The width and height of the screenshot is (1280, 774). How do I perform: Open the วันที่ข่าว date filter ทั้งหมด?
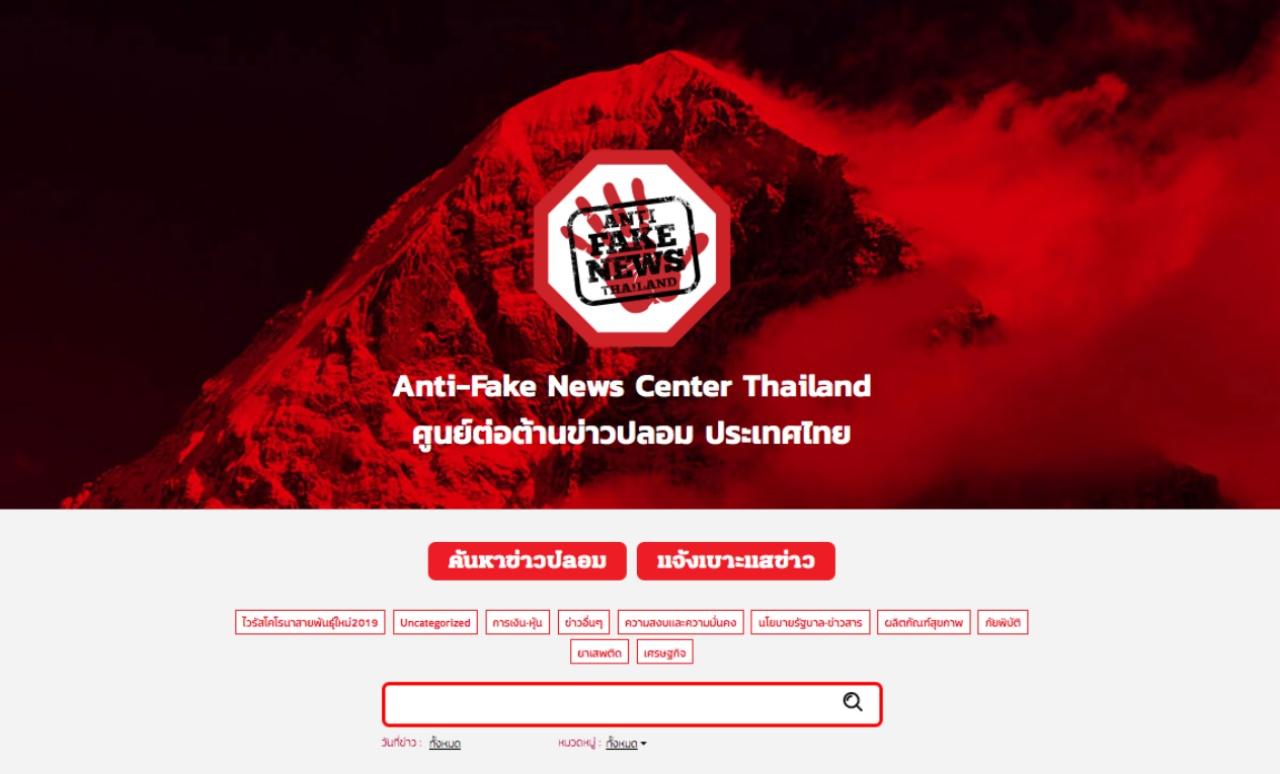click(x=445, y=743)
